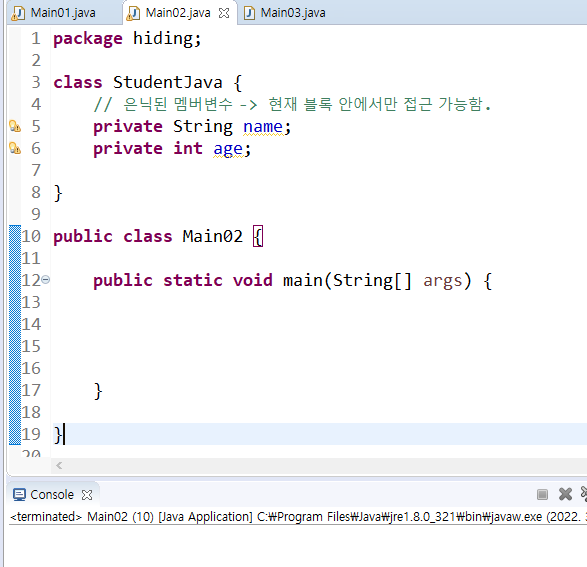Image resolution: width=587 pixels, height=567 pixels.
Task: Click the Main02 class name on line 10
Action: pos(213,237)
